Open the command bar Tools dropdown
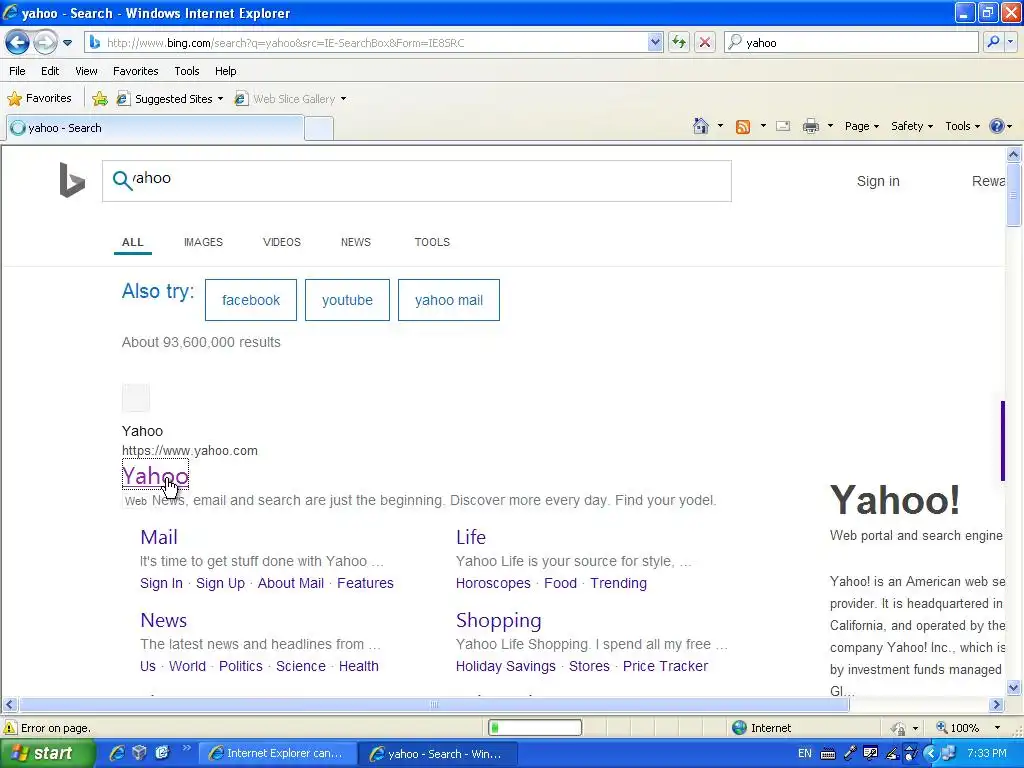Screen dimensions: 1024x768 [x=963, y=126]
